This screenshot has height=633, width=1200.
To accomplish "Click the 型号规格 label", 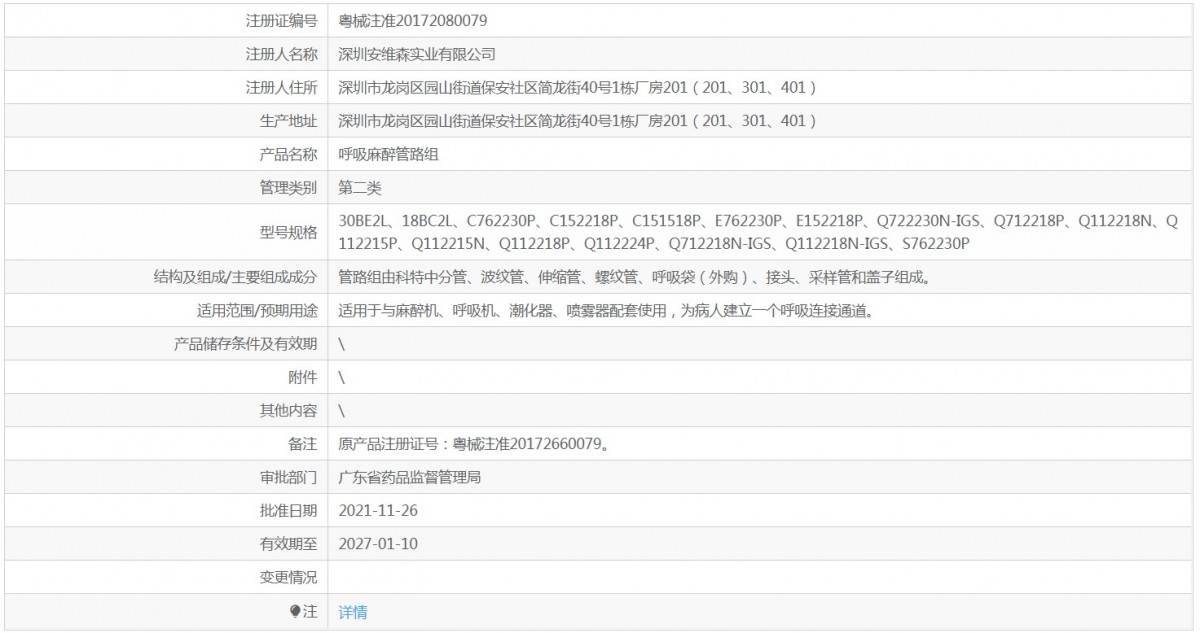I will pos(289,232).
